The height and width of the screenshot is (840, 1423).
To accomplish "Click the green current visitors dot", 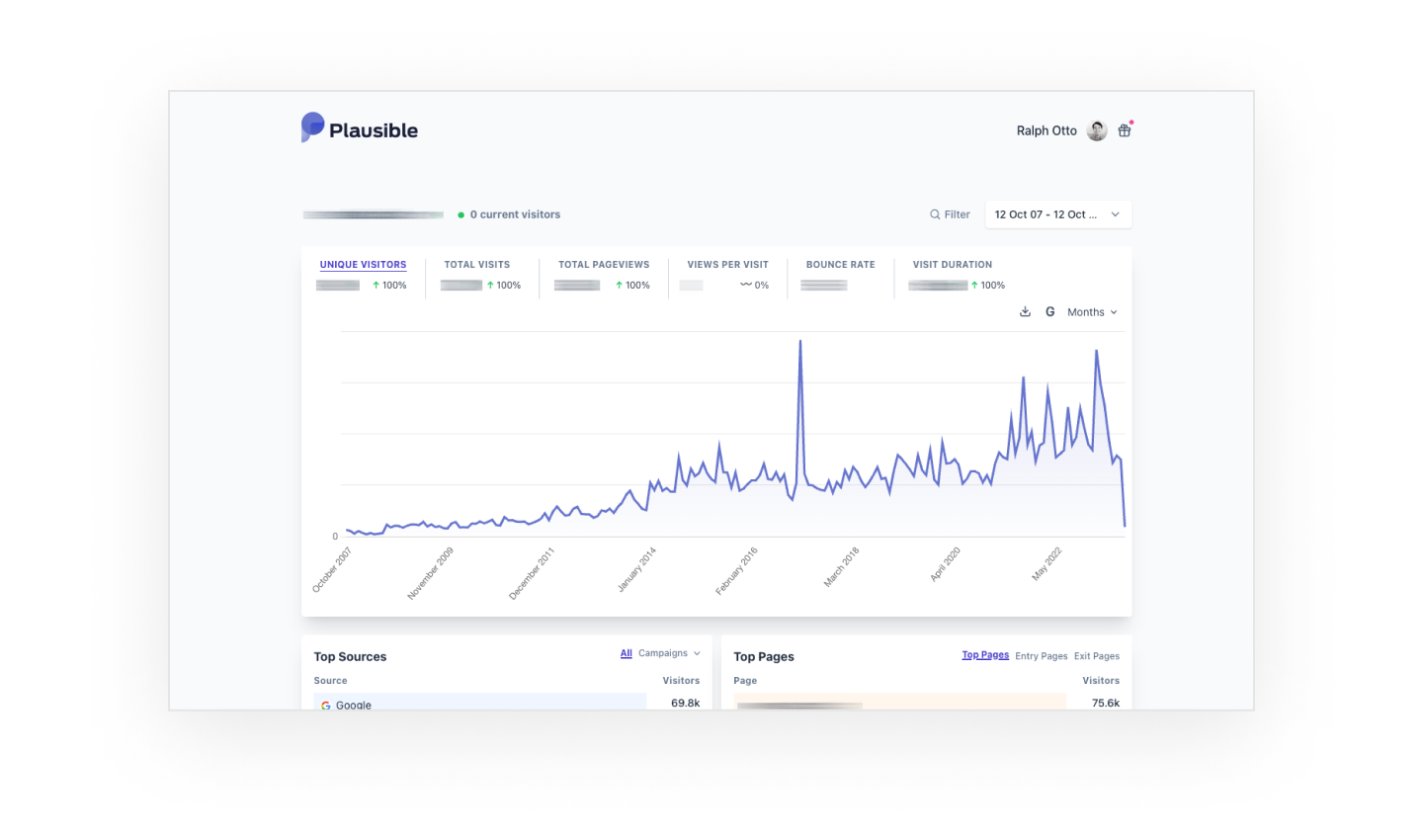I will click(460, 214).
